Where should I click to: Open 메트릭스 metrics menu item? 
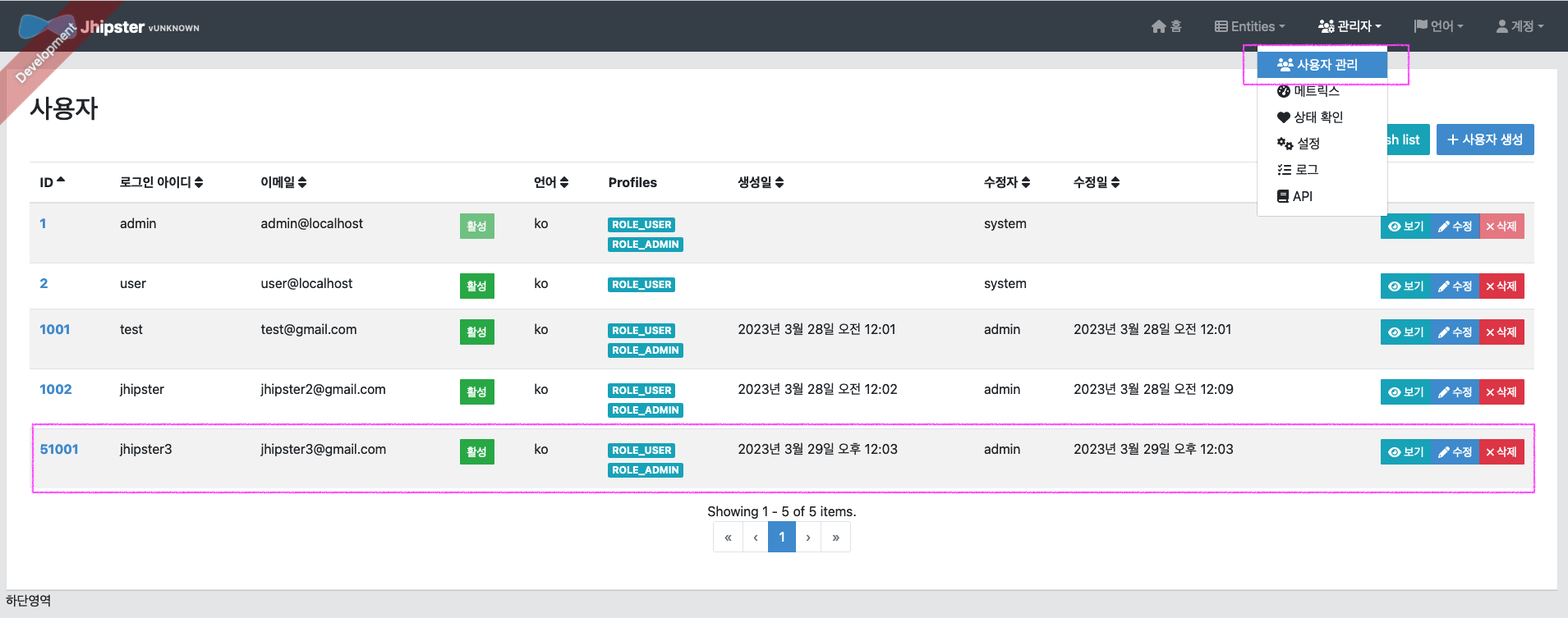coord(1322,91)
